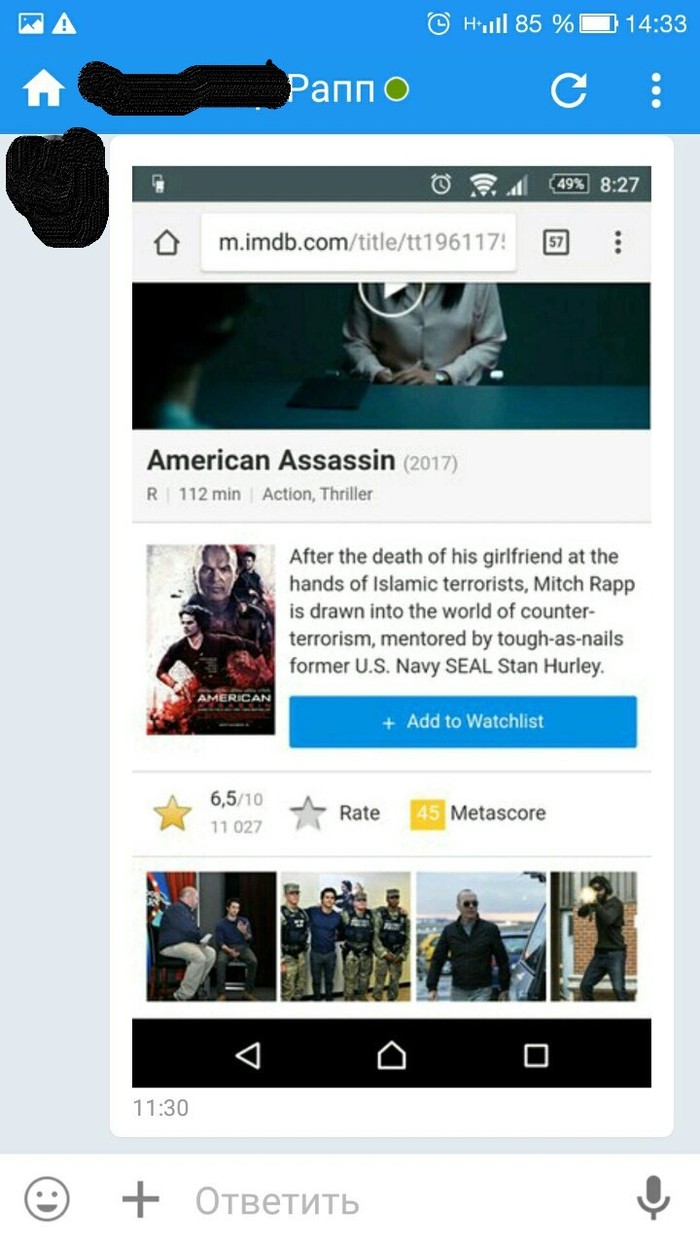Screen dimensions: 700x1244
Task: Tap the m.imdb.com address bar
Action: (x=359, y=242)
